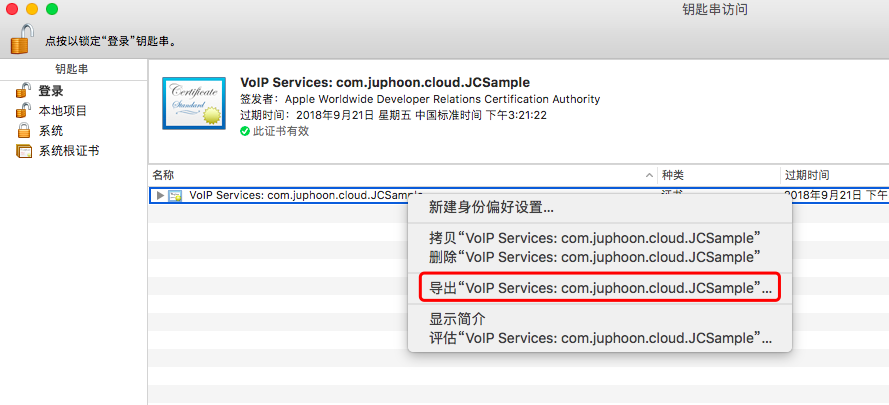Screen dimensions: 889x405
Task: Click the sort arrow in 名称 column
Action: pos(650,175)
